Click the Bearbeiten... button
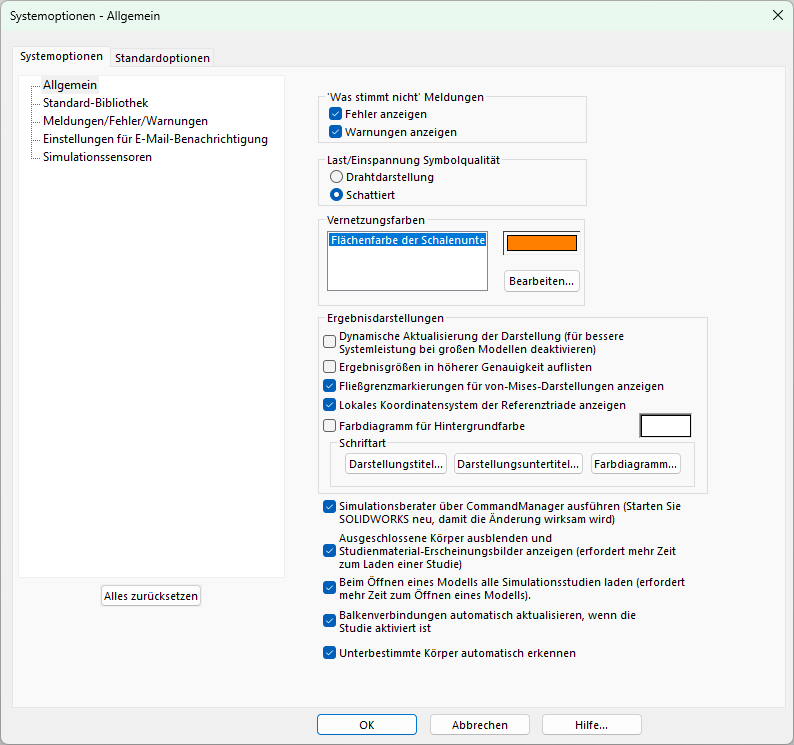 pos(541,281)
